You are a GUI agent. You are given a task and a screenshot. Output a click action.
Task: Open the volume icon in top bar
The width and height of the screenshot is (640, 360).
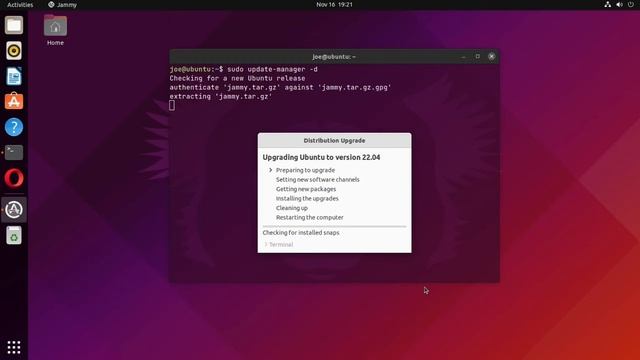click(x=619, y=4)
